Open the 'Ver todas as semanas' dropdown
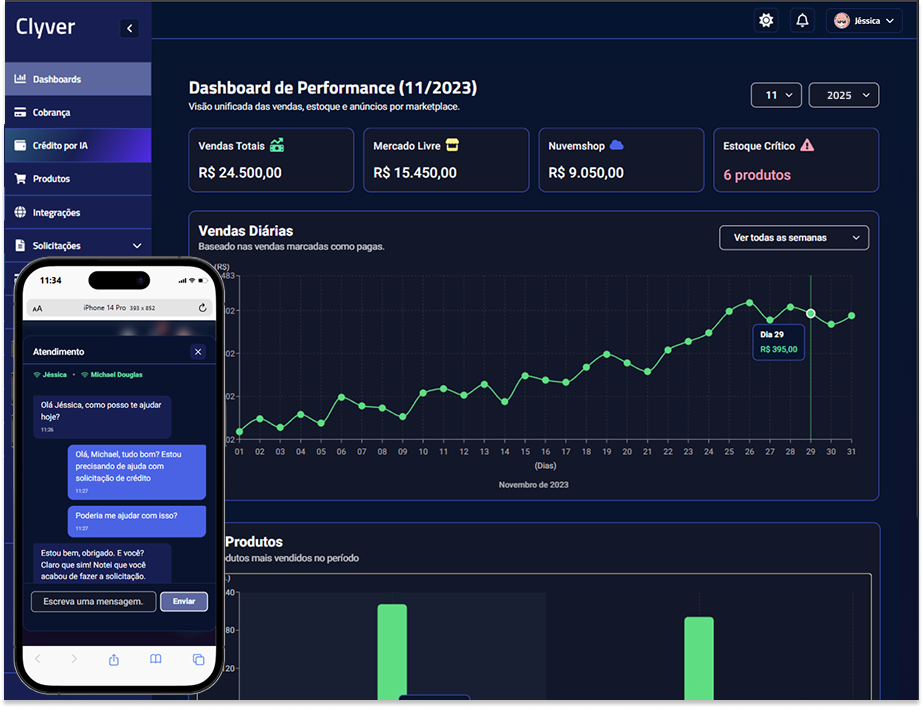923x712 pixels. point(794,238)
